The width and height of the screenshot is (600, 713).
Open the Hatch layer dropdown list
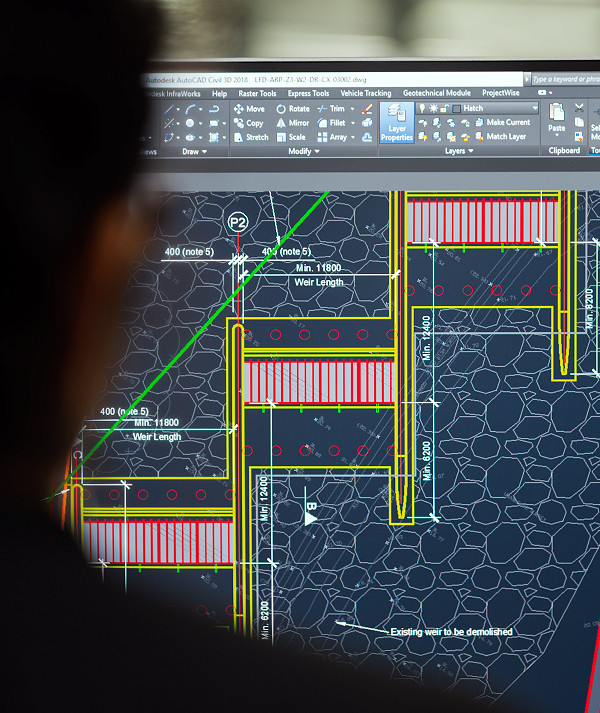[x=534, y=108]
